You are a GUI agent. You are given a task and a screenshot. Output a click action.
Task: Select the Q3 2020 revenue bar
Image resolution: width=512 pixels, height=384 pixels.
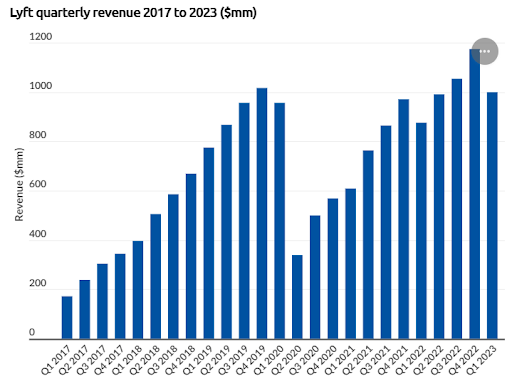(x=315, y=277)
